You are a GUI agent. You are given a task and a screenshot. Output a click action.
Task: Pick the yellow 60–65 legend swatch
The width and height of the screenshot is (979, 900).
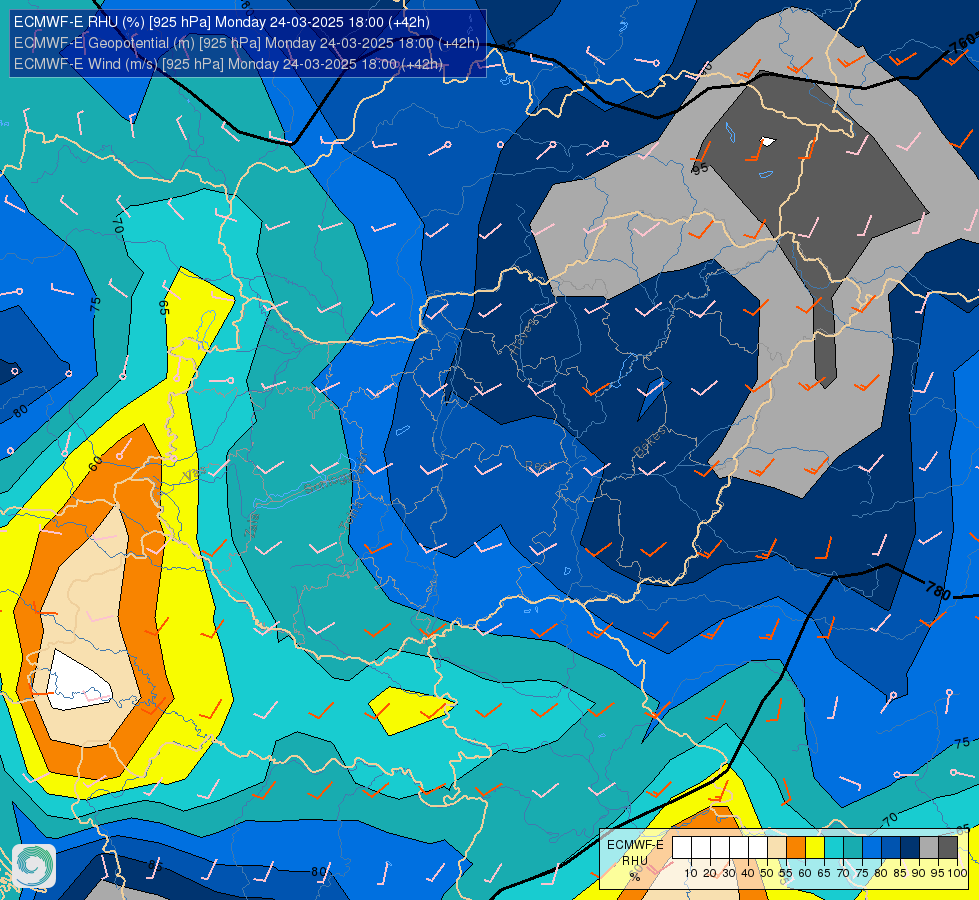(815, 848)
